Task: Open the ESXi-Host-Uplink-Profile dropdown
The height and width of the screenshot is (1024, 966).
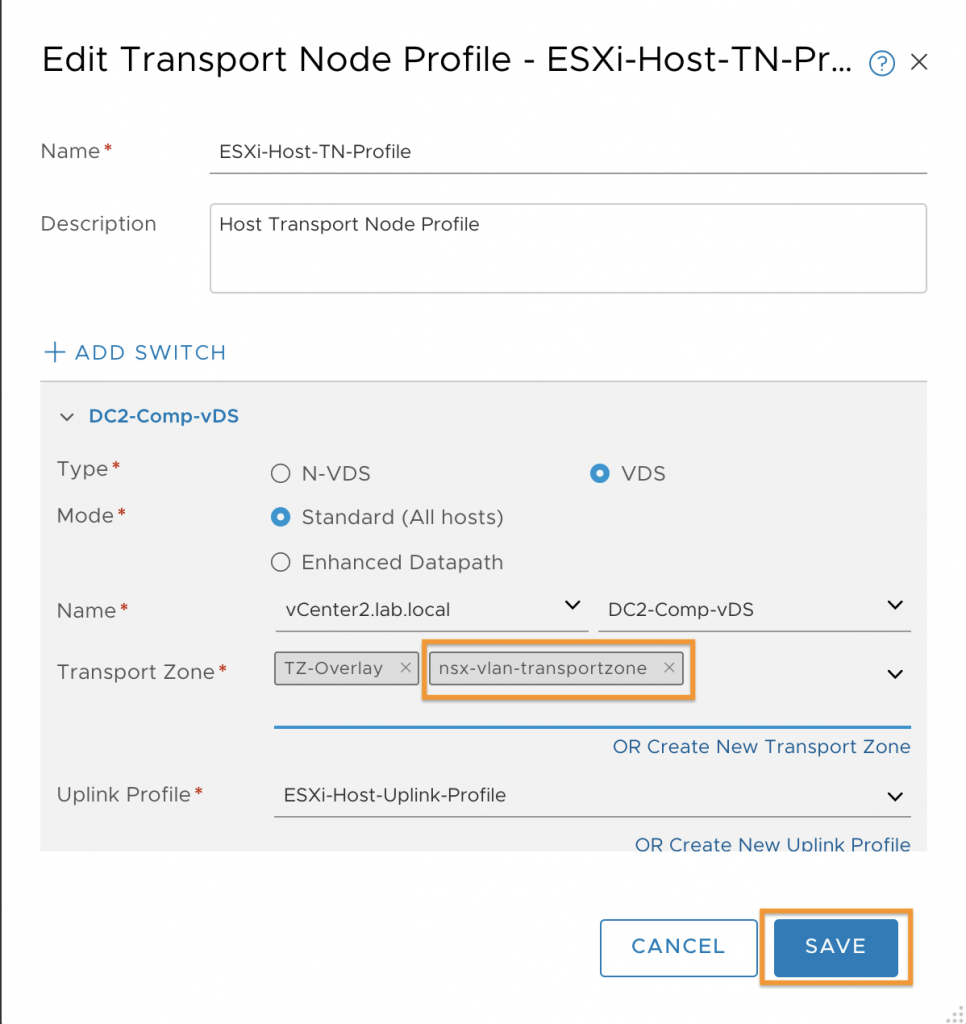Action: coord(592,795)
